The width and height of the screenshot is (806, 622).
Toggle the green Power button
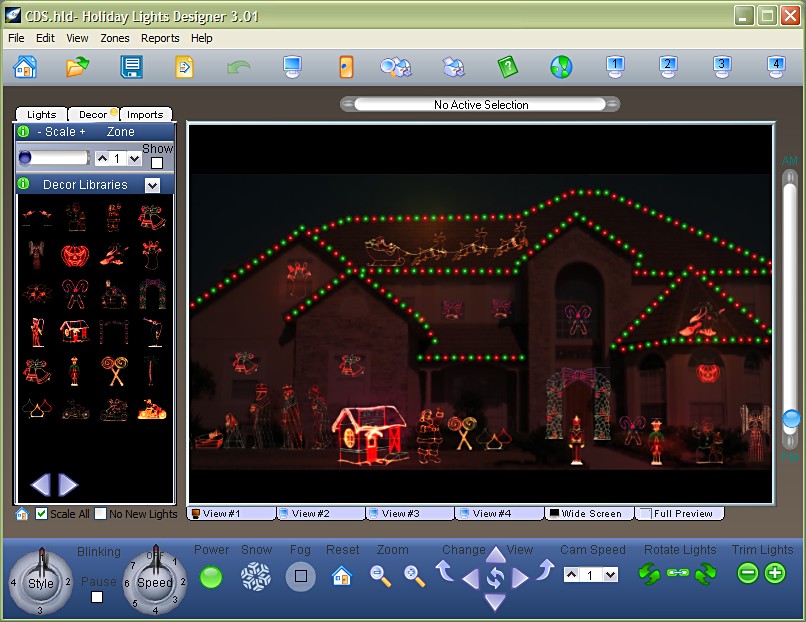(211, 577)
